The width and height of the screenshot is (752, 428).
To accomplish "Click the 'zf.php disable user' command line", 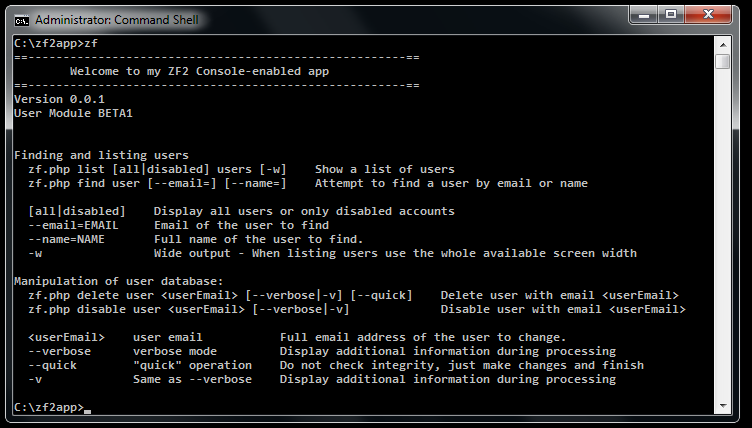I will 188,309.
